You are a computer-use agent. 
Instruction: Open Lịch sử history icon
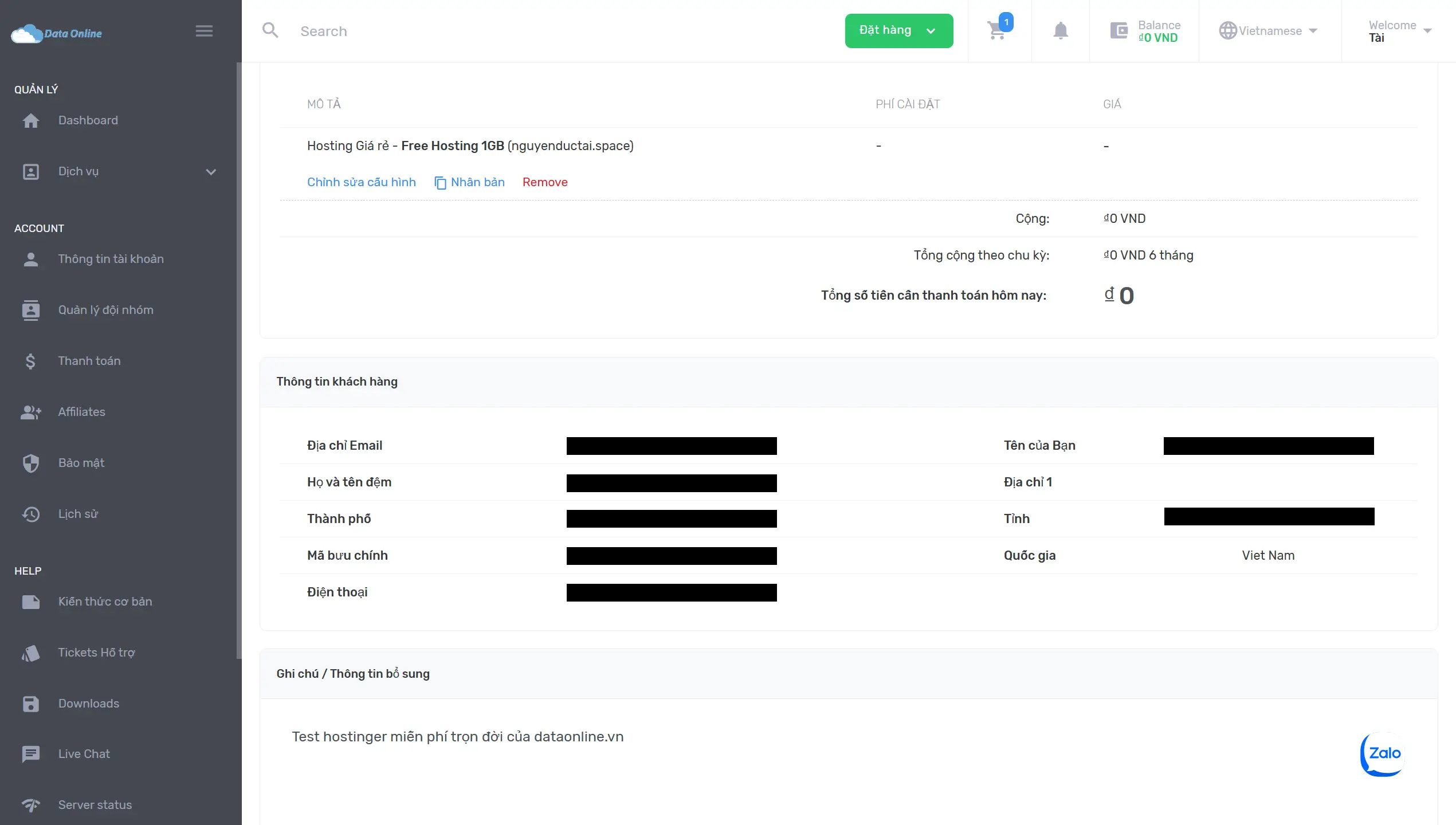[x=31, y=514]
